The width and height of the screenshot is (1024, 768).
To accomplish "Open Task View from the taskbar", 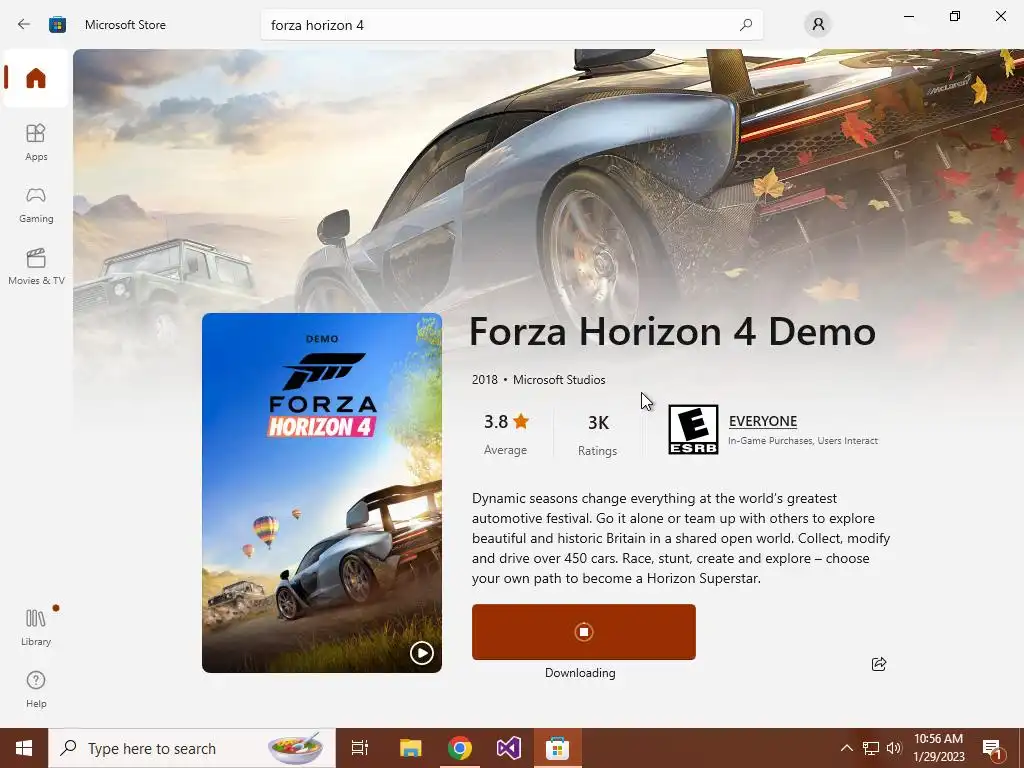I will [x=359, y=748].
